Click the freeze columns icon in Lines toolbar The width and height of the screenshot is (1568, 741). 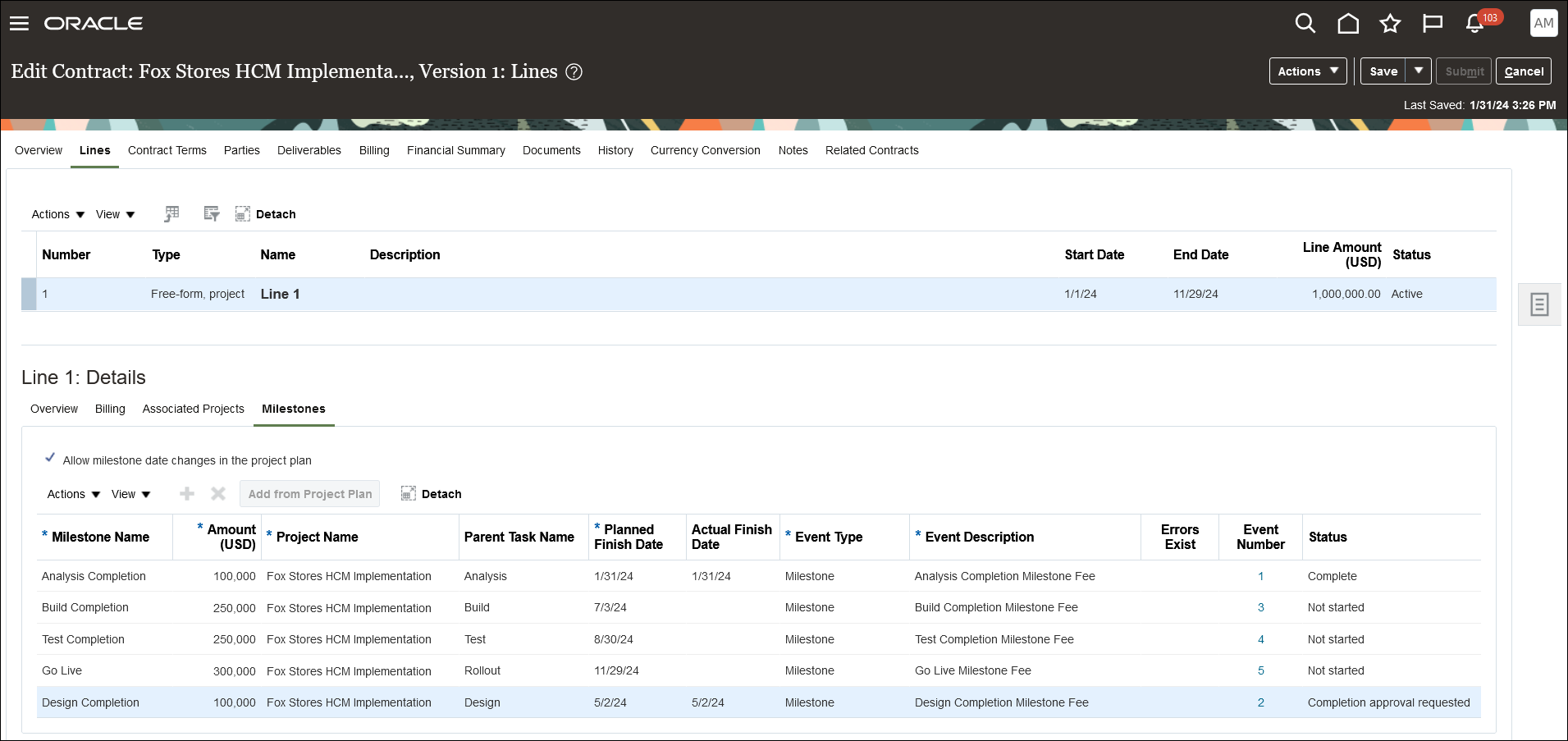coord(171,214)
